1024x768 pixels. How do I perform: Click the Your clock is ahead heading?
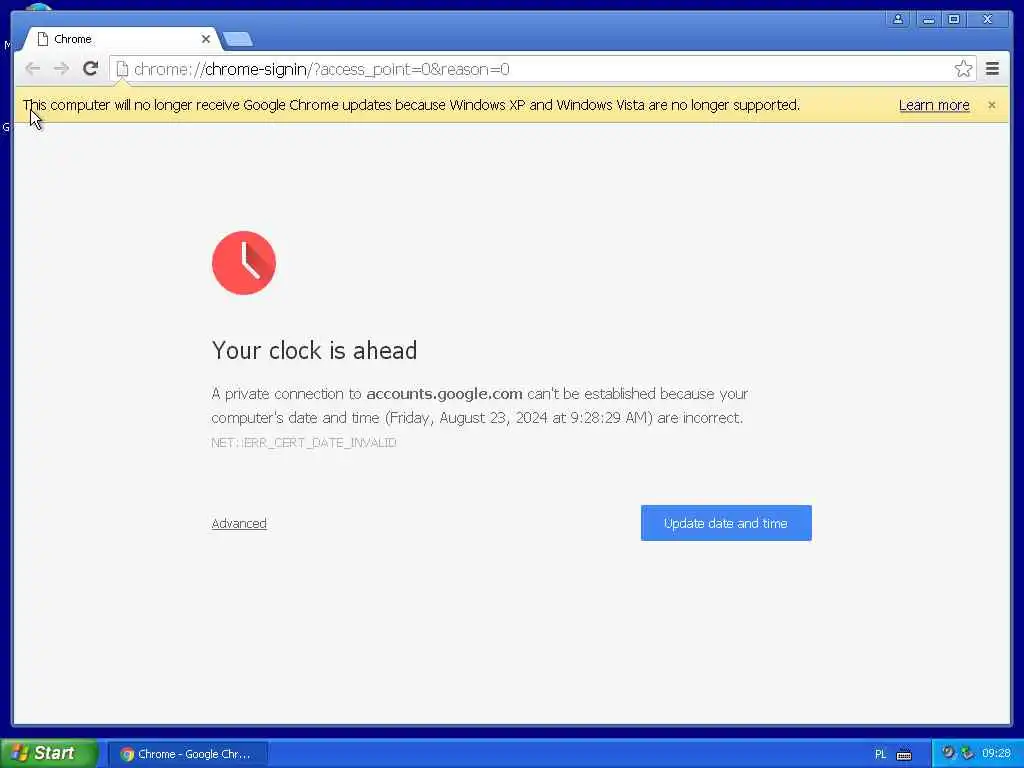[x=314, y=351]
